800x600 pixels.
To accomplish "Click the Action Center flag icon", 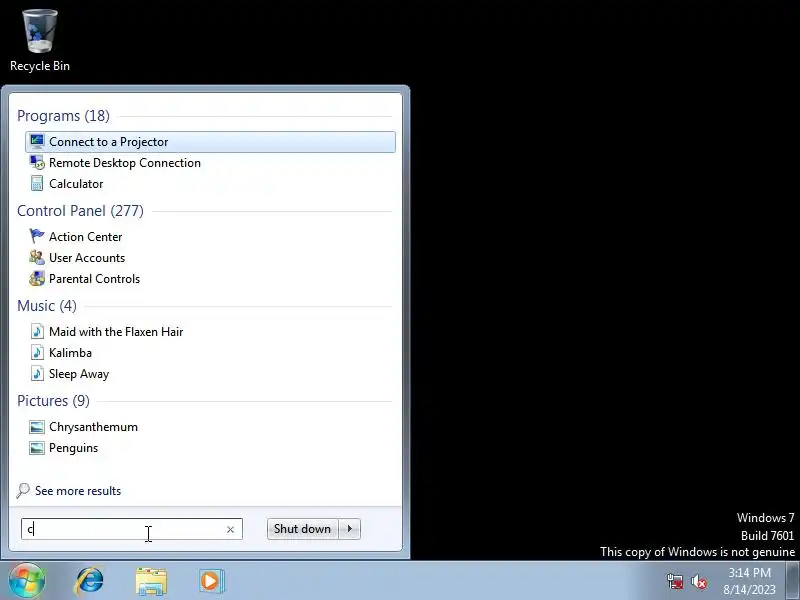I will (x=37, y=236).
